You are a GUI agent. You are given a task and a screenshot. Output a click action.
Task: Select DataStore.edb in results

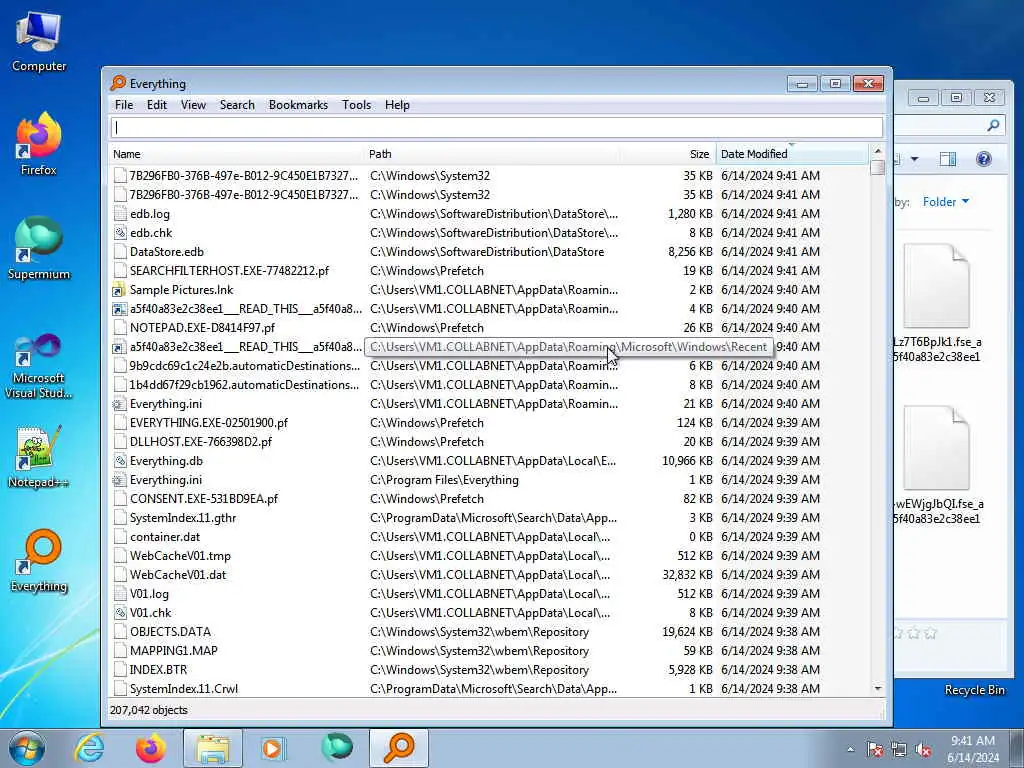(490, 252)
